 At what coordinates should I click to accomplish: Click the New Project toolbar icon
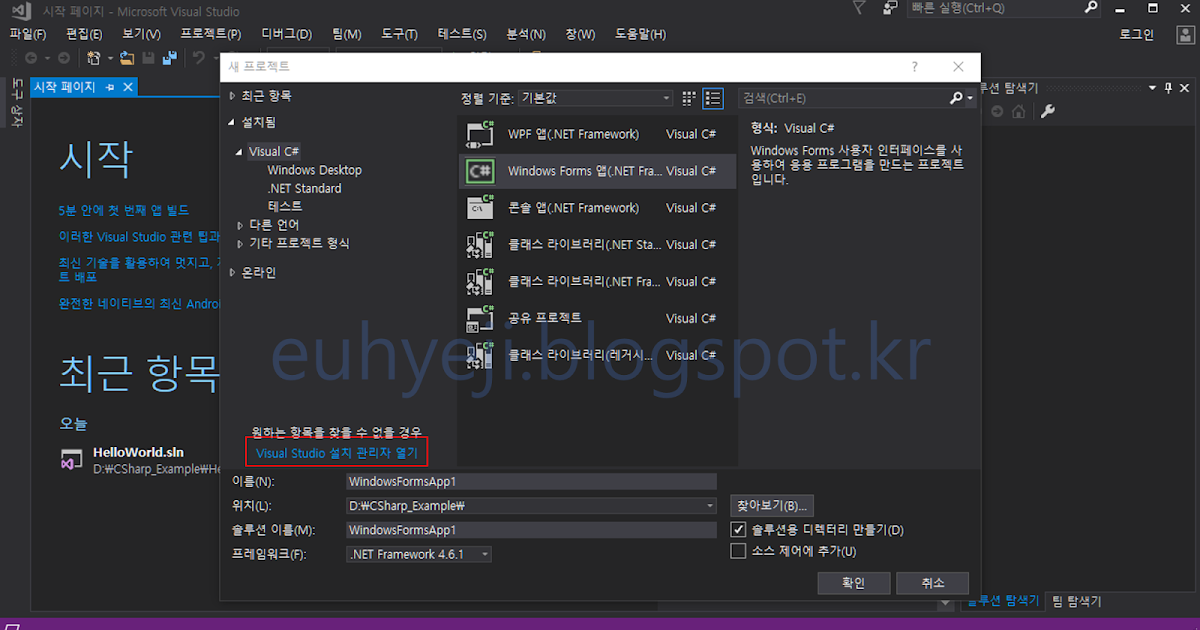click(94, 58)
